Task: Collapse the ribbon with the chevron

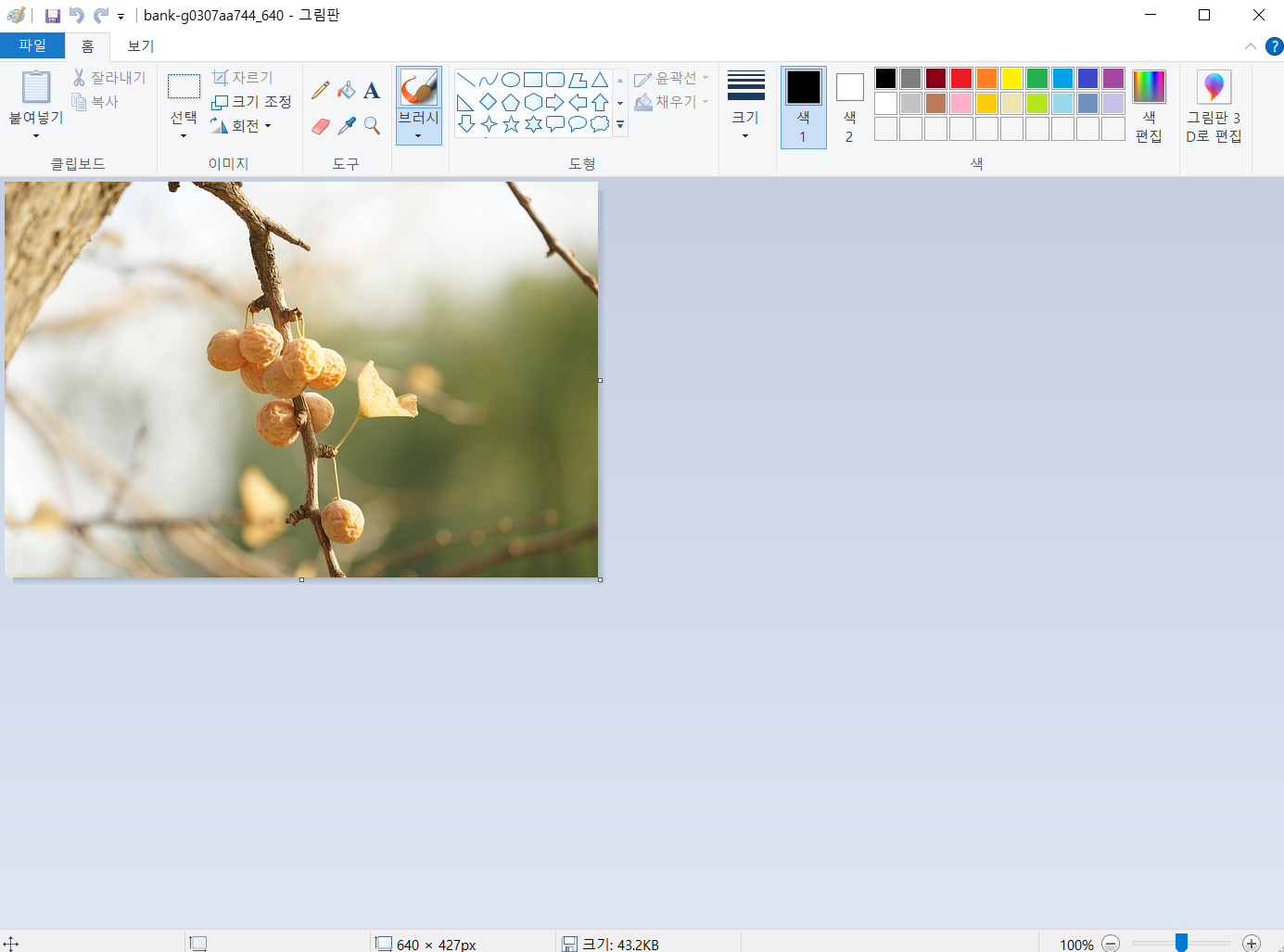Action: (1251, 46)
